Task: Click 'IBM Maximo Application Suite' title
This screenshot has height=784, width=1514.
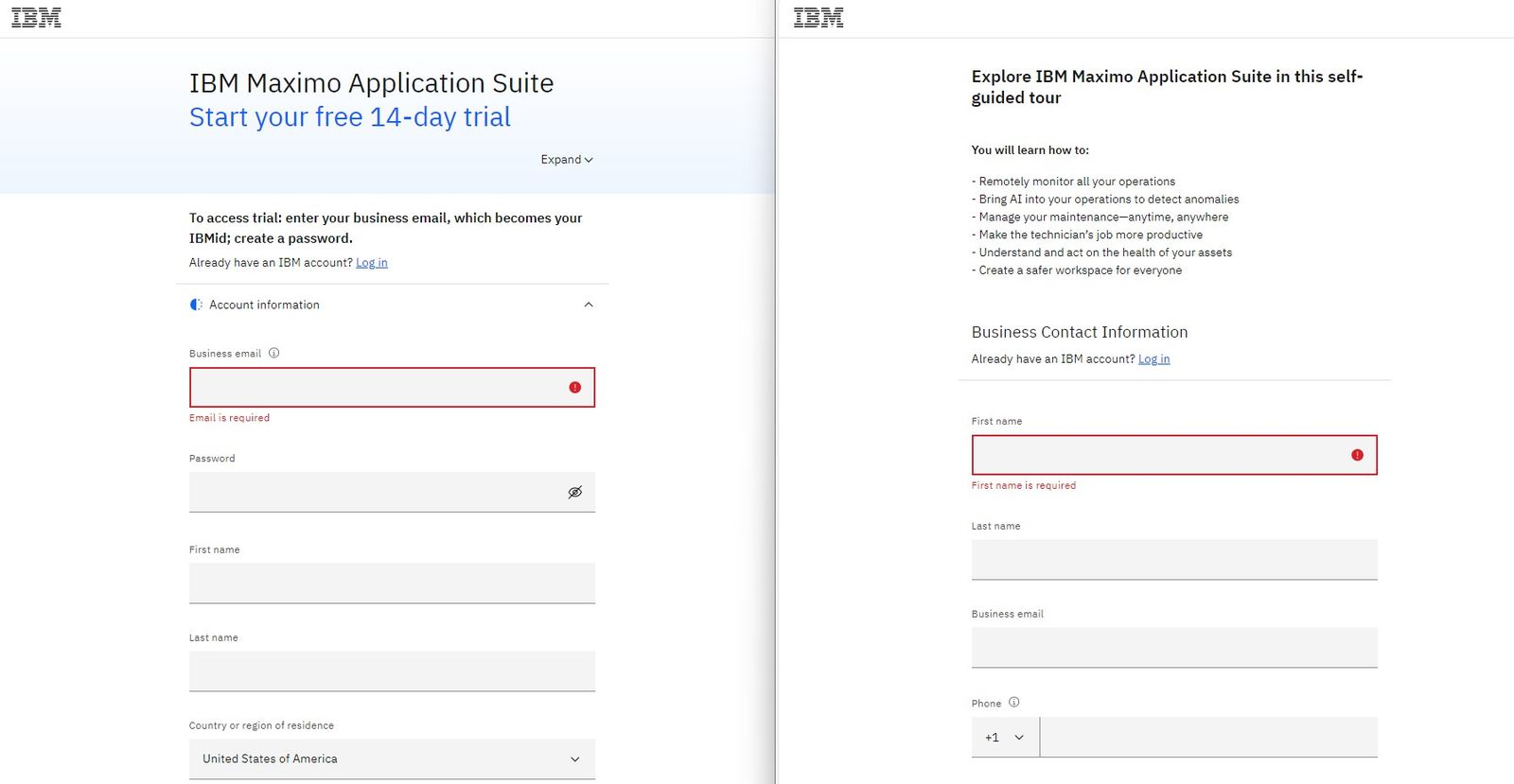Action: coord(371,83)
